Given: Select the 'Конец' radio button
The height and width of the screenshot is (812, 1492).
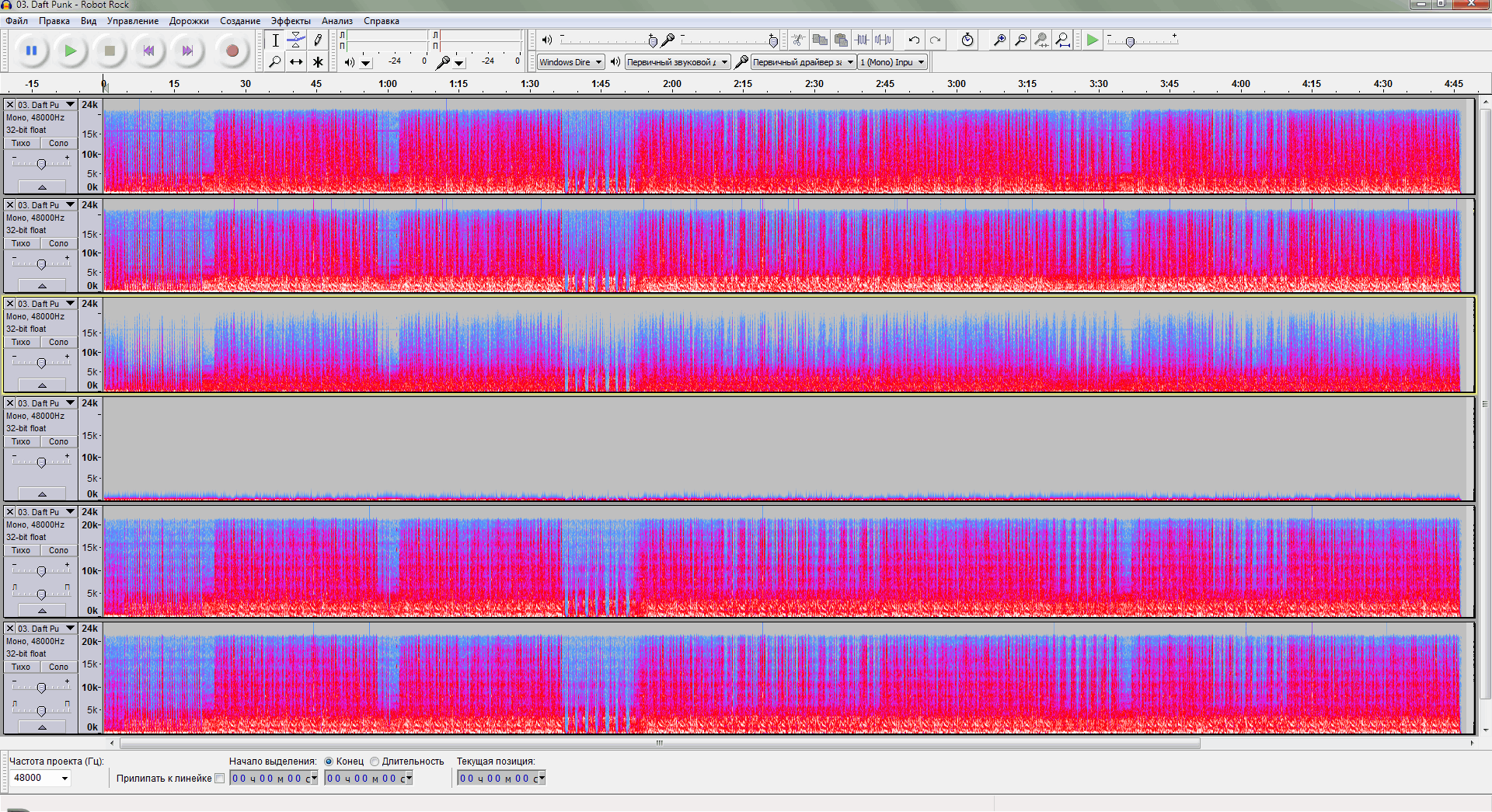Looking at the screenshot, I should point(329,761).
